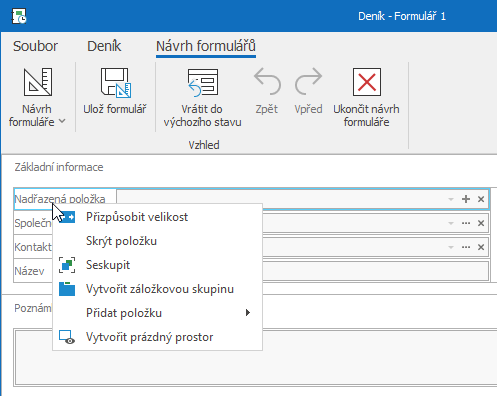Image resolution: width=497 pixels, height=396 pixels.
Task: Click the plus icon in Nadřazená položka row
Action: [x=466, y=199]
